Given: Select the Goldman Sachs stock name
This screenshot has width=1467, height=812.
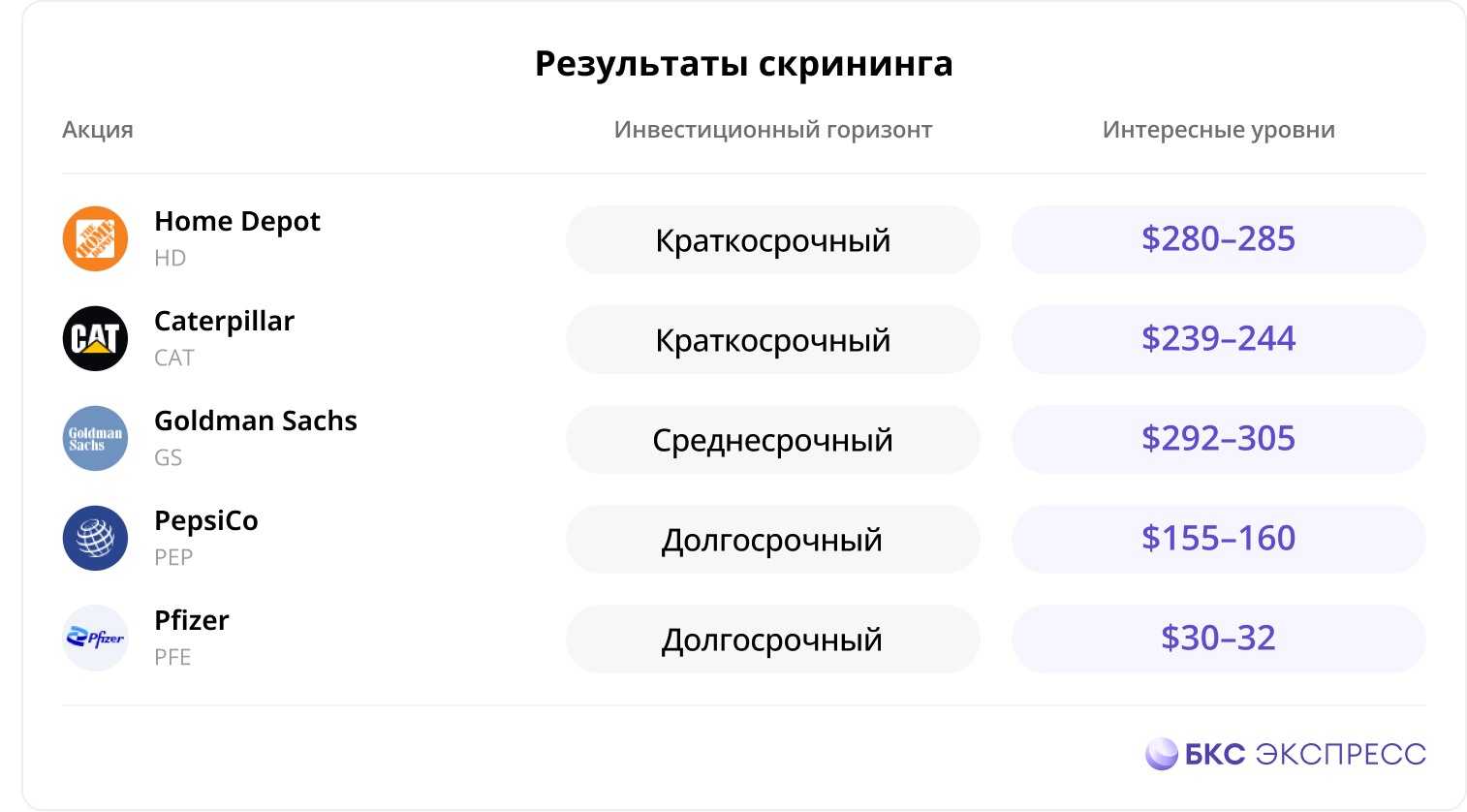Looking at the screenshot, I should click(256, 421).
